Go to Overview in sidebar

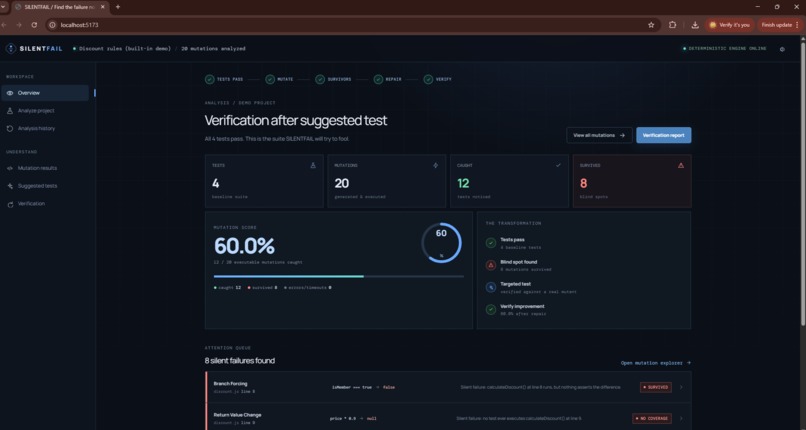click(45, 93)
